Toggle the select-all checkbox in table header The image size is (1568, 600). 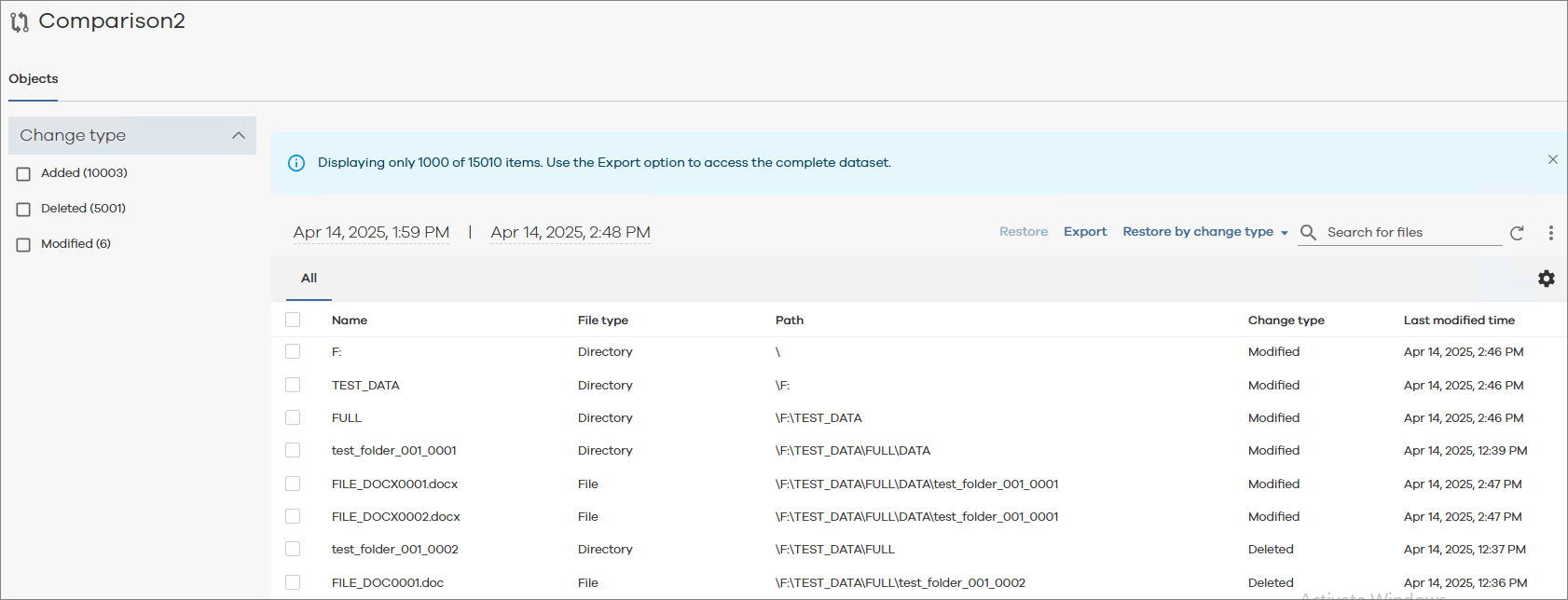(293, 320)
